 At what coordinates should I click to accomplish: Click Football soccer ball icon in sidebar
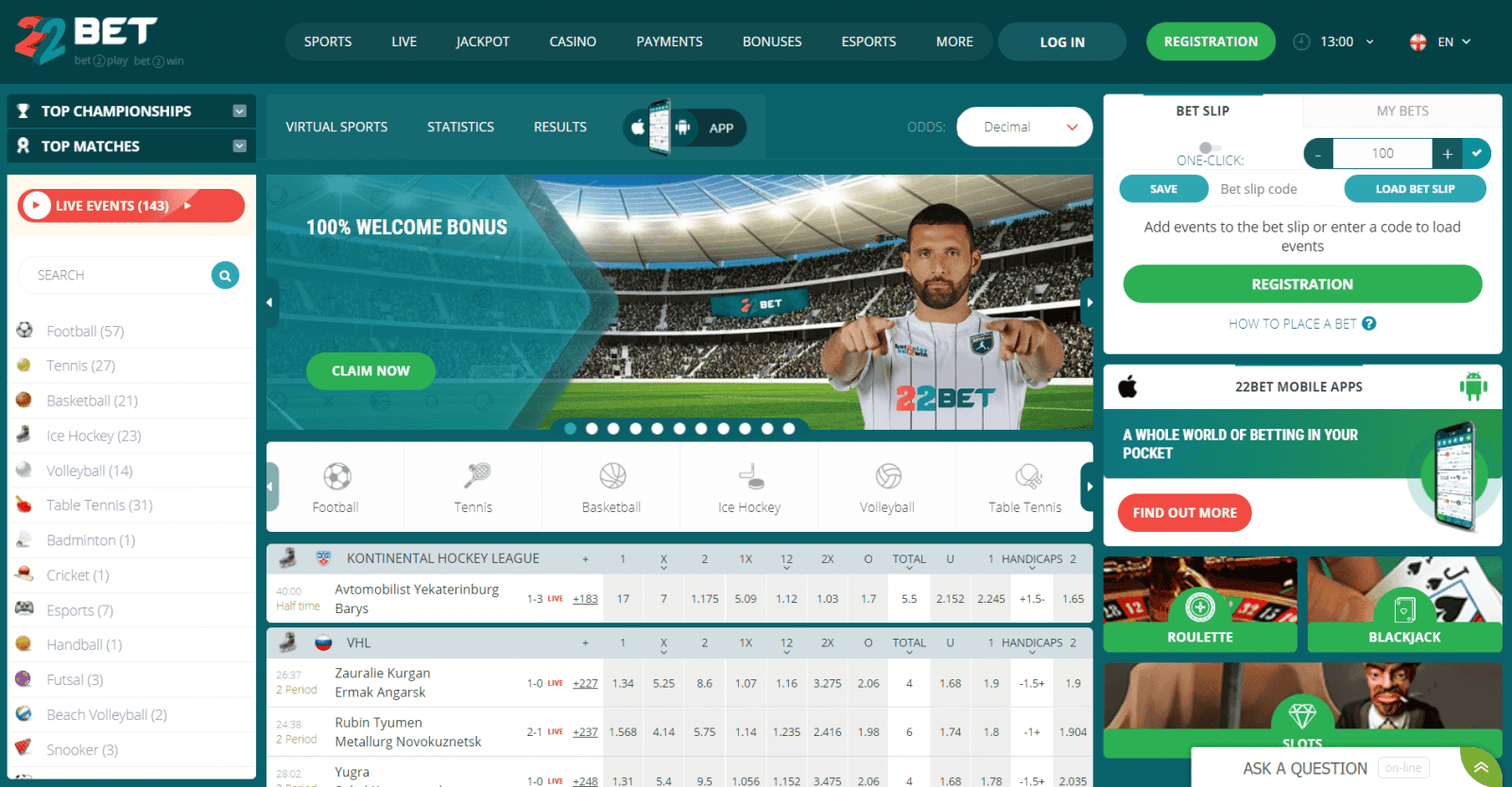(25, 330)
